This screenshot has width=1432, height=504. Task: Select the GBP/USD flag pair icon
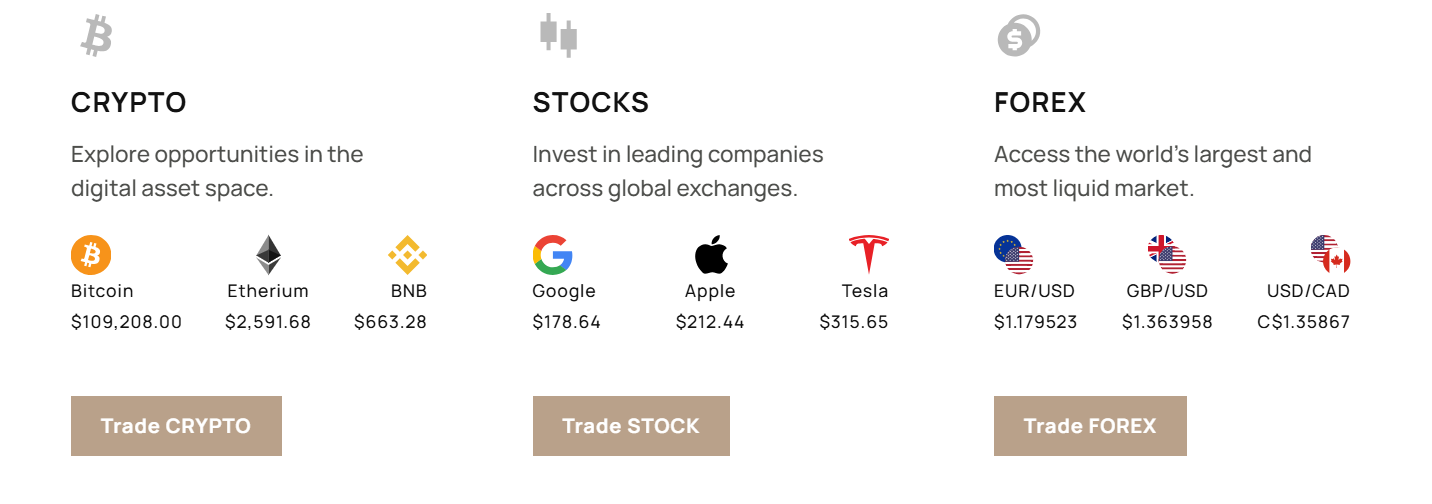pyautogui.click(x=1167, y=255)
